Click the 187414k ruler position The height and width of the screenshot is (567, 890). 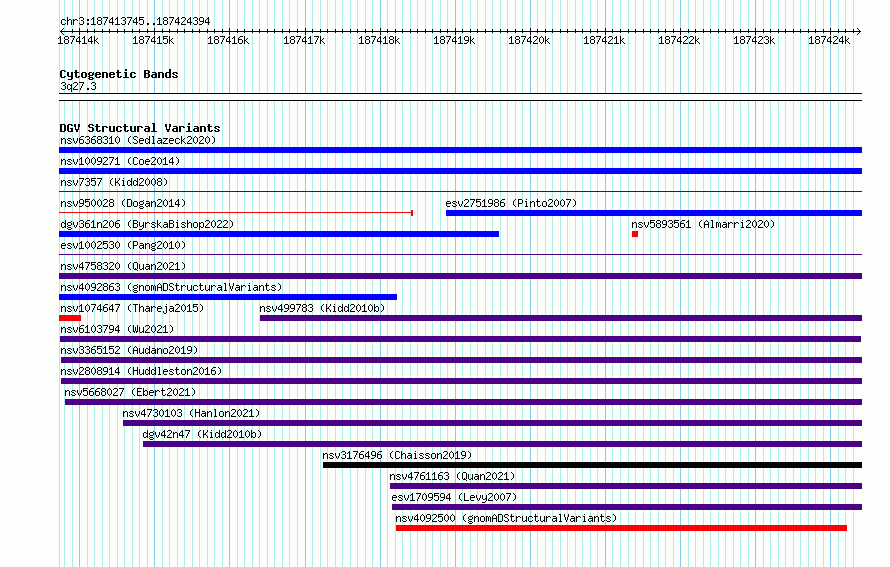pyautogui.click(x=78, y=40)
